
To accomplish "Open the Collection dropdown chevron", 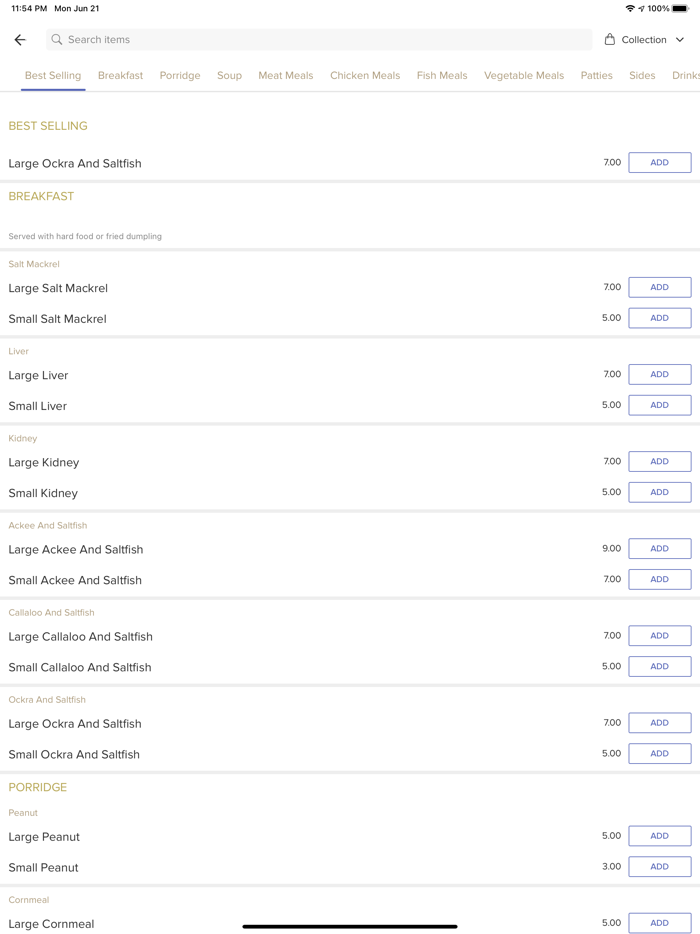I will click(680, 40).
